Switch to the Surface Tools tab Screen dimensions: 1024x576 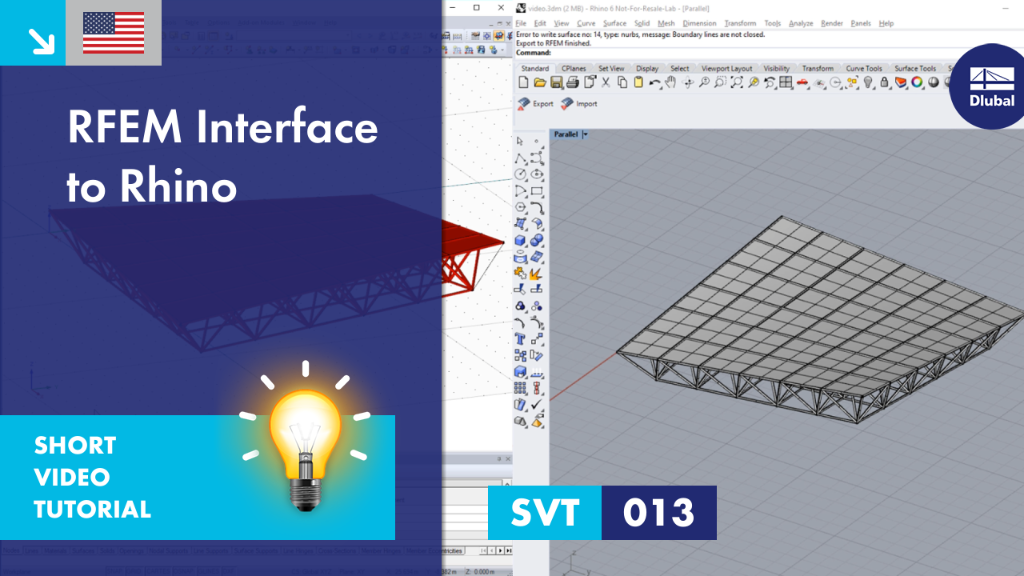click(x=915, y=69)
